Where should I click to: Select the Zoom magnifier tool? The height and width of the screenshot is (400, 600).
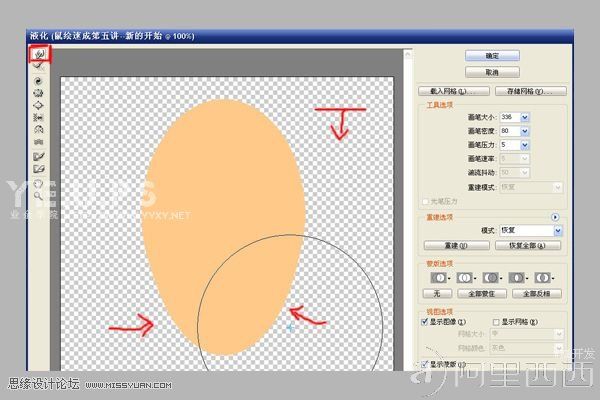[38, 196]
